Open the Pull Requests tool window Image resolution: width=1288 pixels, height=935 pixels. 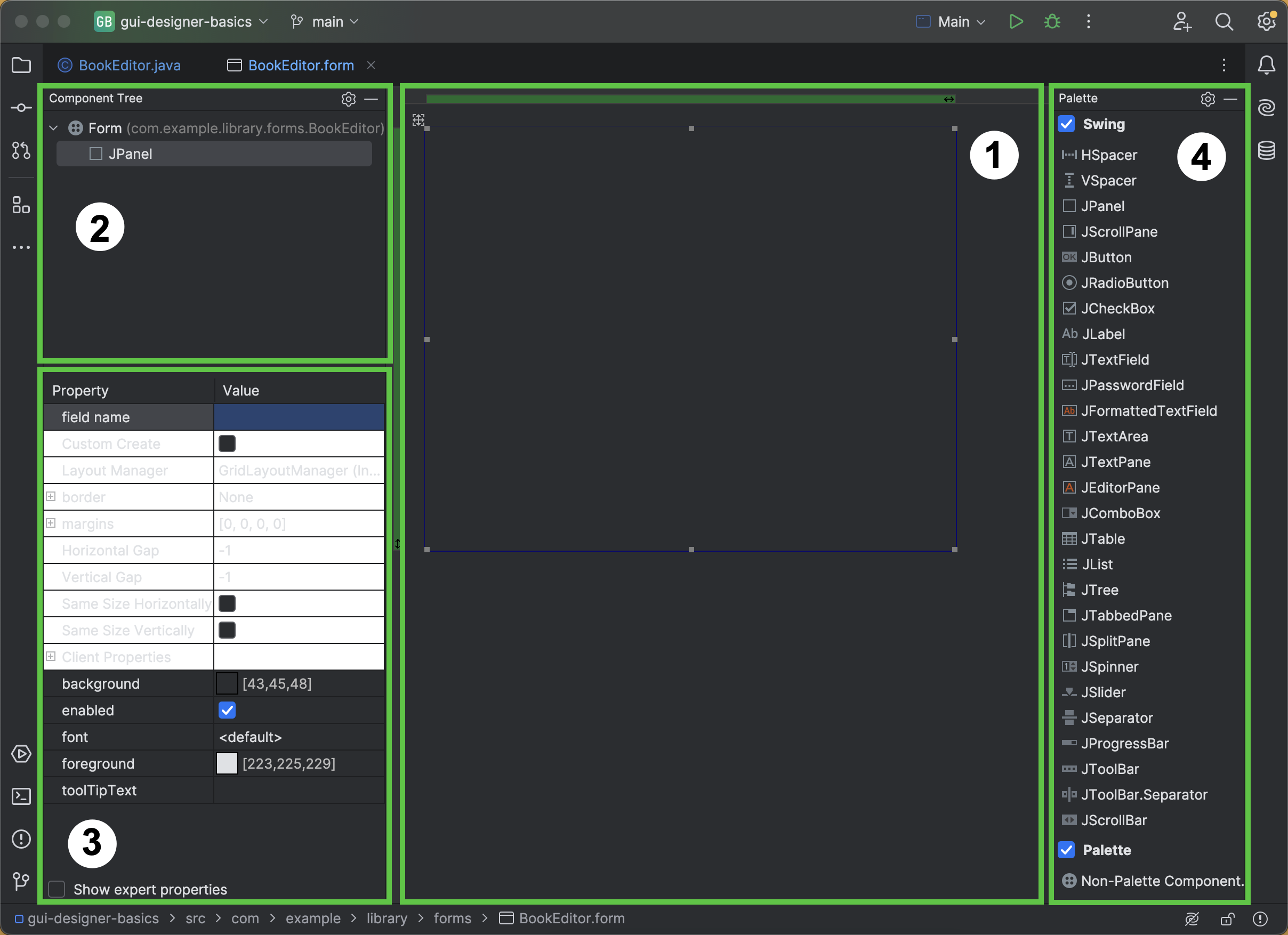[21, 150]
